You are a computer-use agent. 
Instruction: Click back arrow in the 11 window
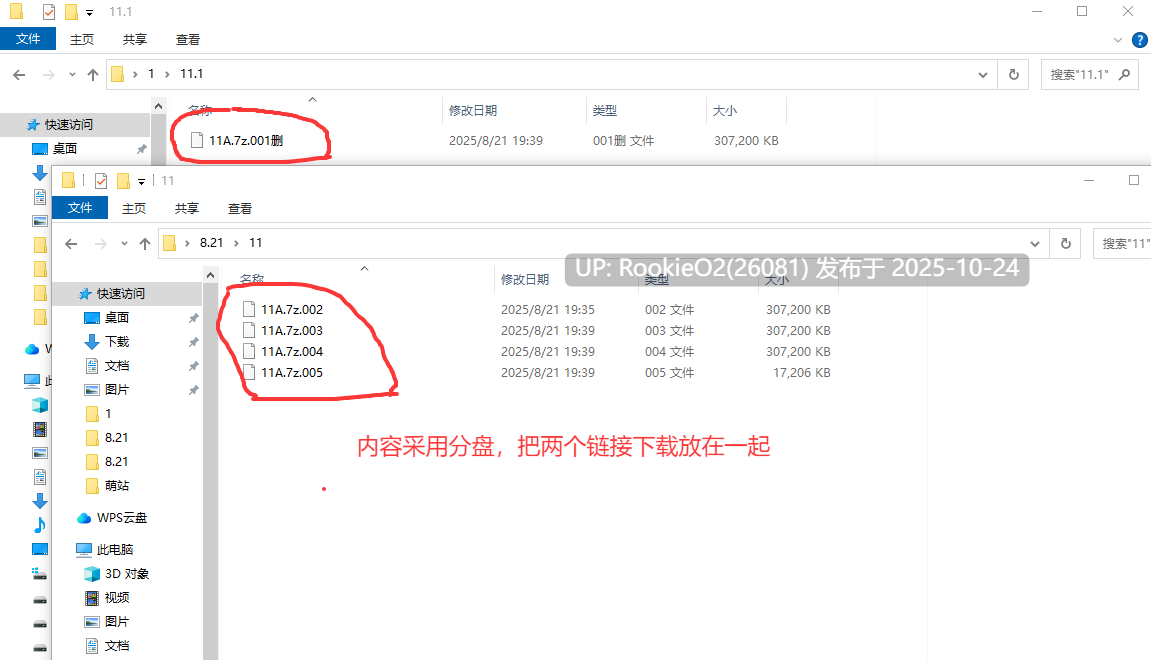tap(71, 244)
